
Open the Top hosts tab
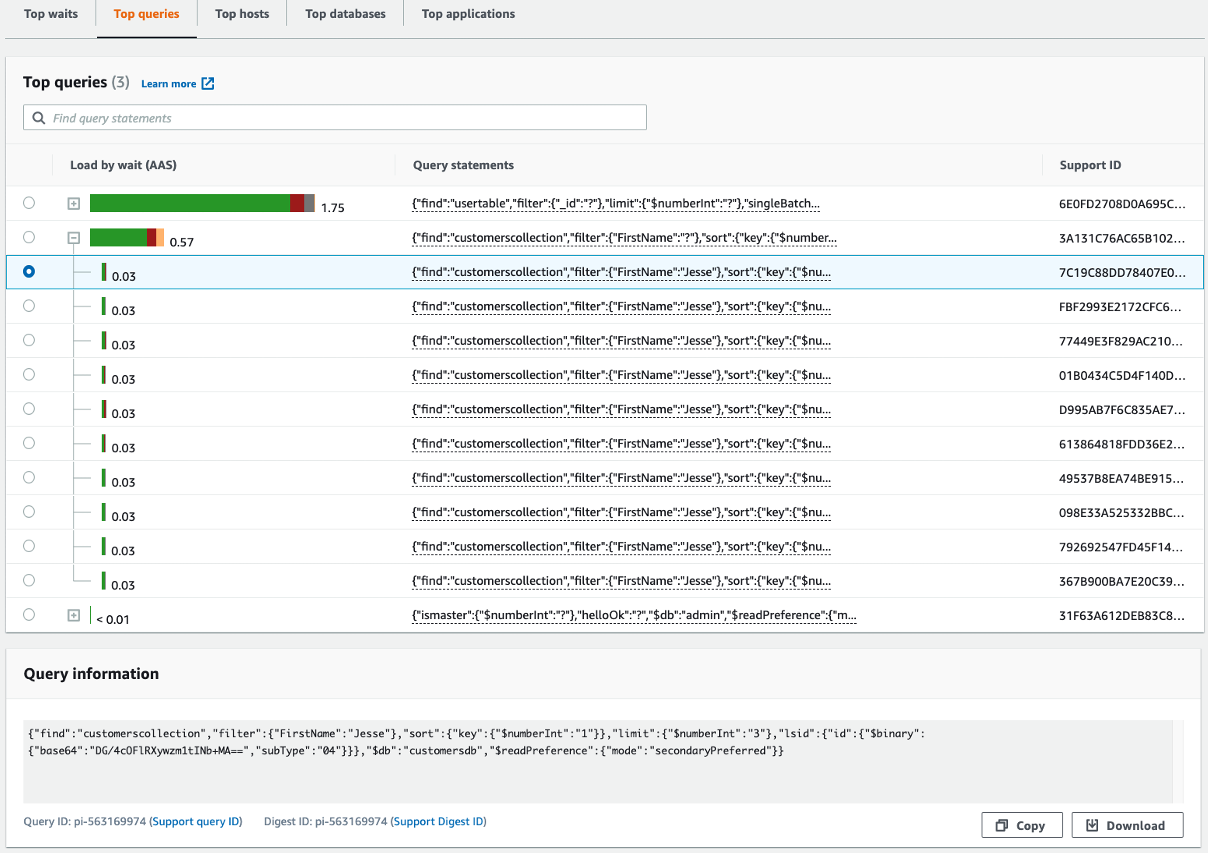pos(241,14)
